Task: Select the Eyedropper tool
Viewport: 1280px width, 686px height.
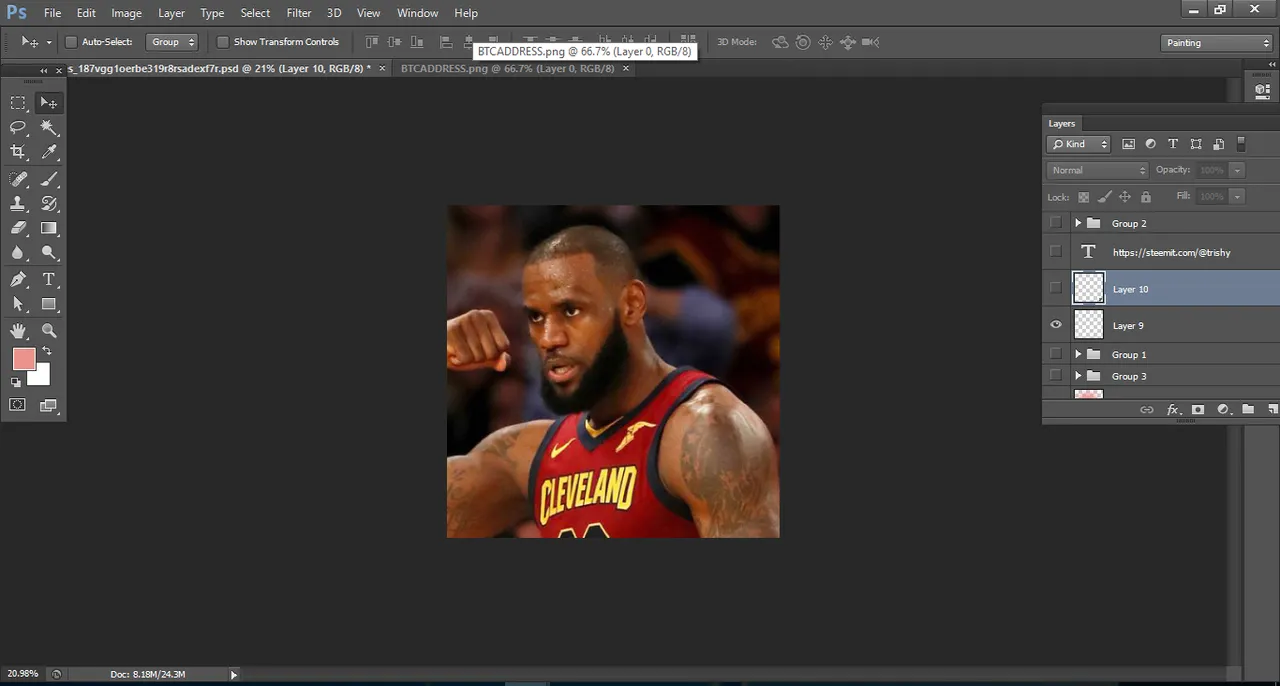Action: pyautogui.click(x=49, y=152)
